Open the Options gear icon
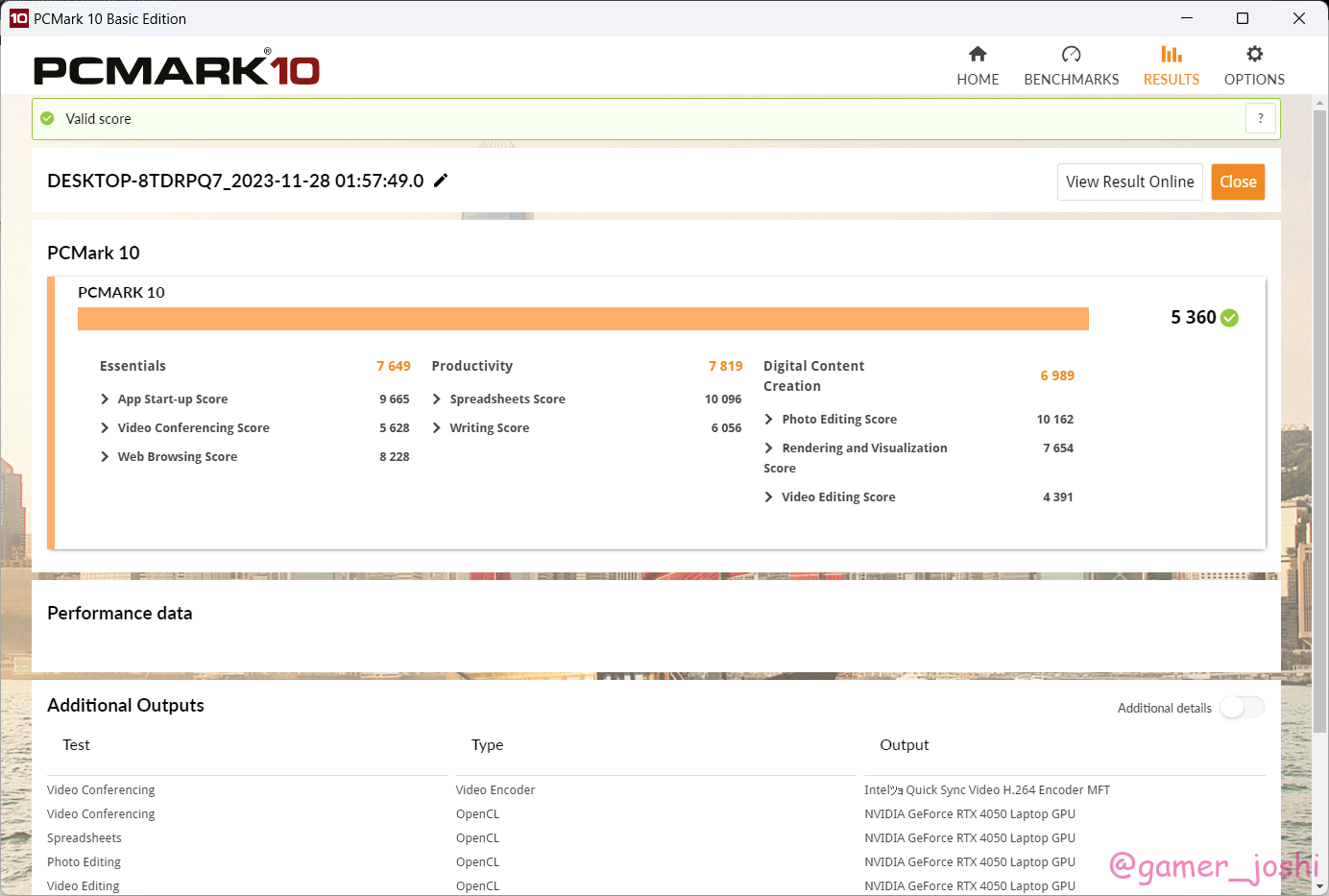This screenshot has height=896, width=1329. [1254, 54]
